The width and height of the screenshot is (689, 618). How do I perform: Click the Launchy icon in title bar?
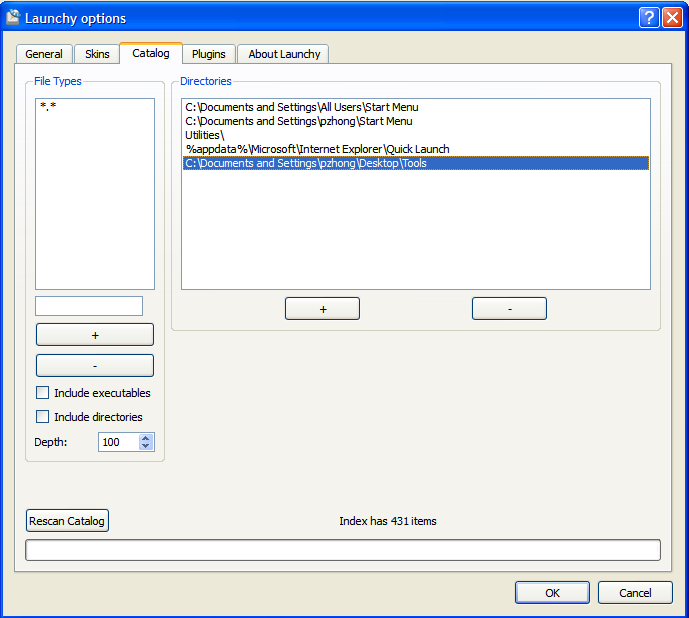(13, 18)
